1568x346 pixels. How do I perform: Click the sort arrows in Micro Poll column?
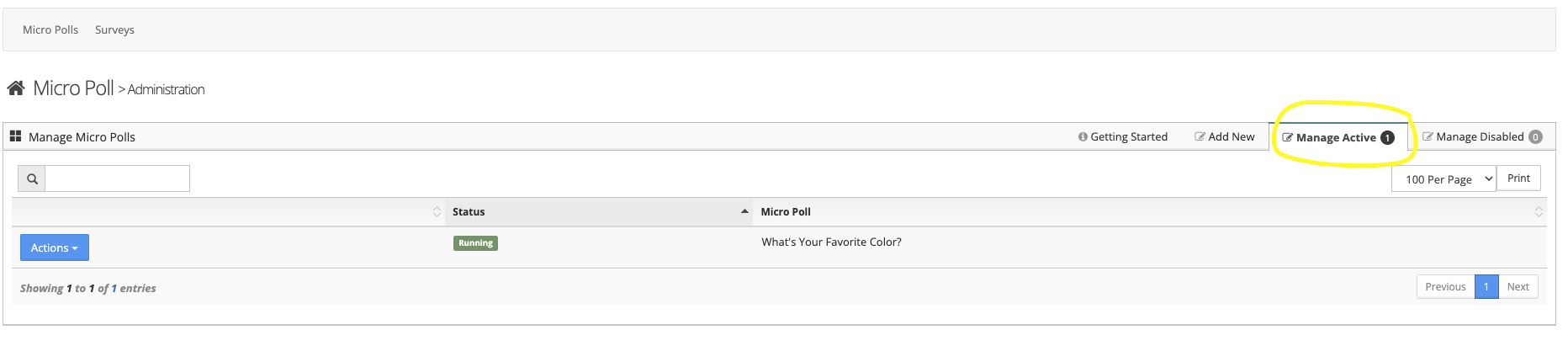(x=1539, y=212)
